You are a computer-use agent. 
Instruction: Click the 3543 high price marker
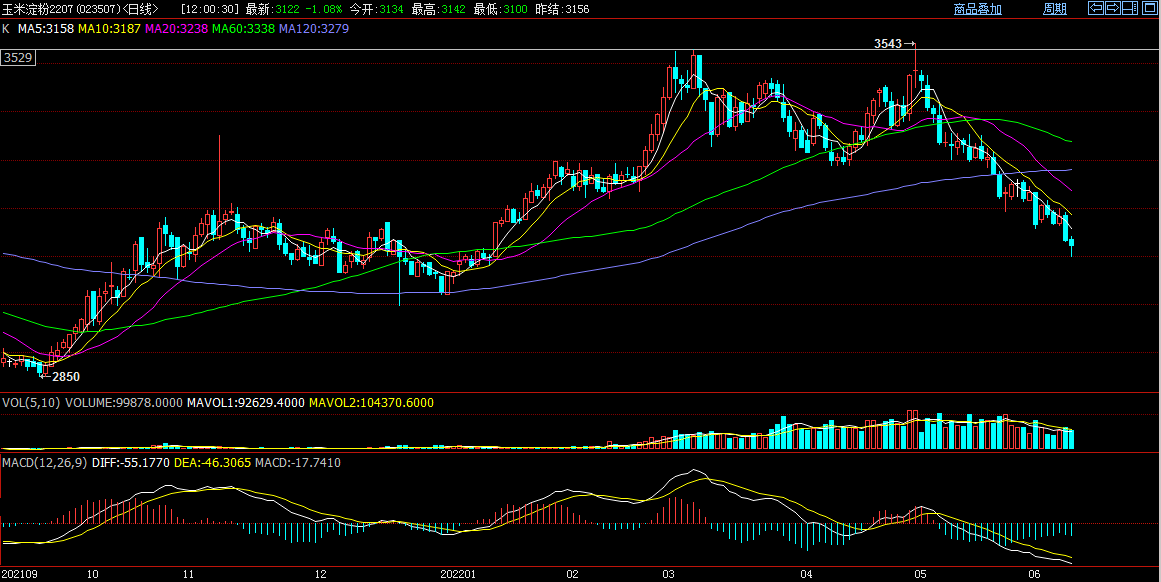[888, 44]
